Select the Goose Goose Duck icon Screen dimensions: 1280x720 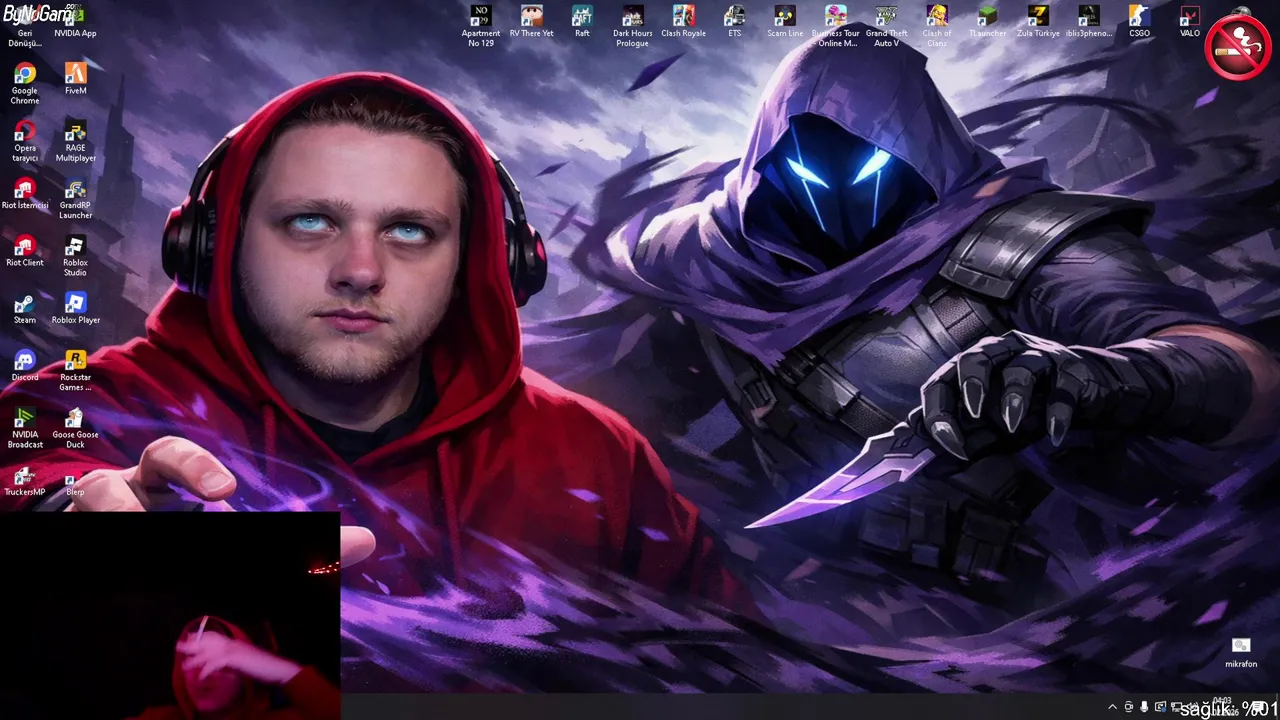coord(75,428)
